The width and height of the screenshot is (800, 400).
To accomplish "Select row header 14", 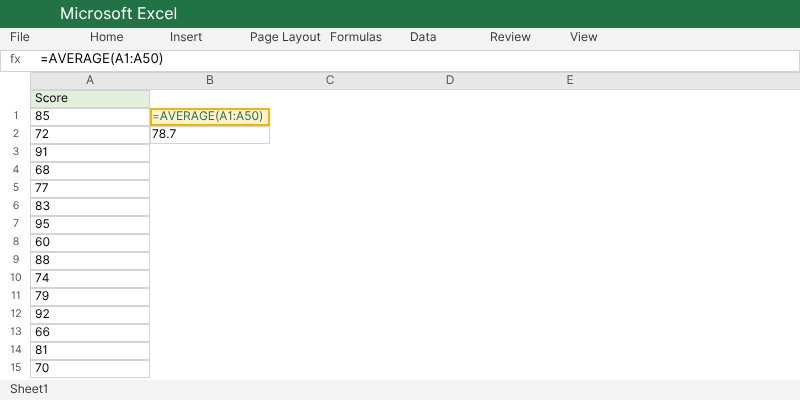I will pos(15,349).
